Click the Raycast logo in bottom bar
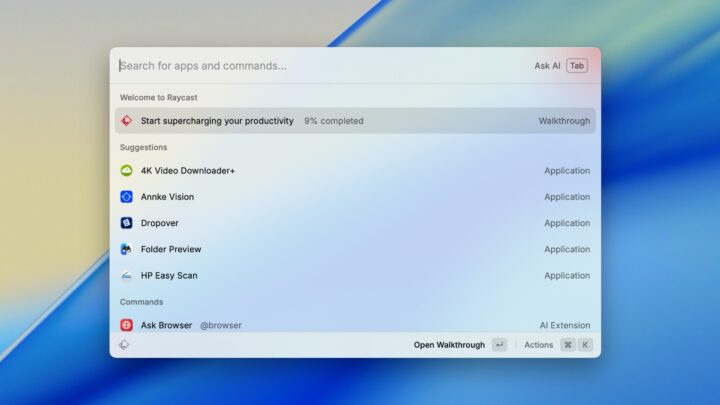 tap(124, 345)
